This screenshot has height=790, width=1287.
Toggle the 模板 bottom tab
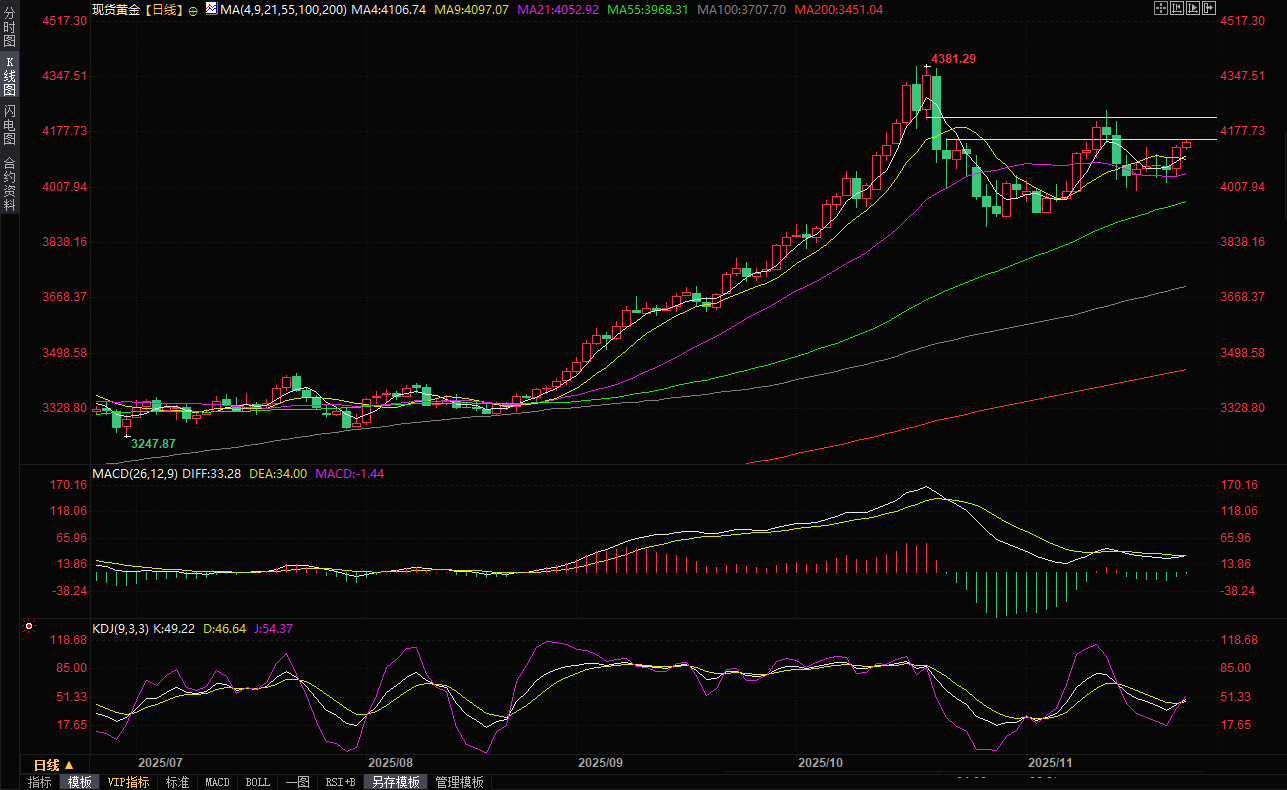[80, 782]
